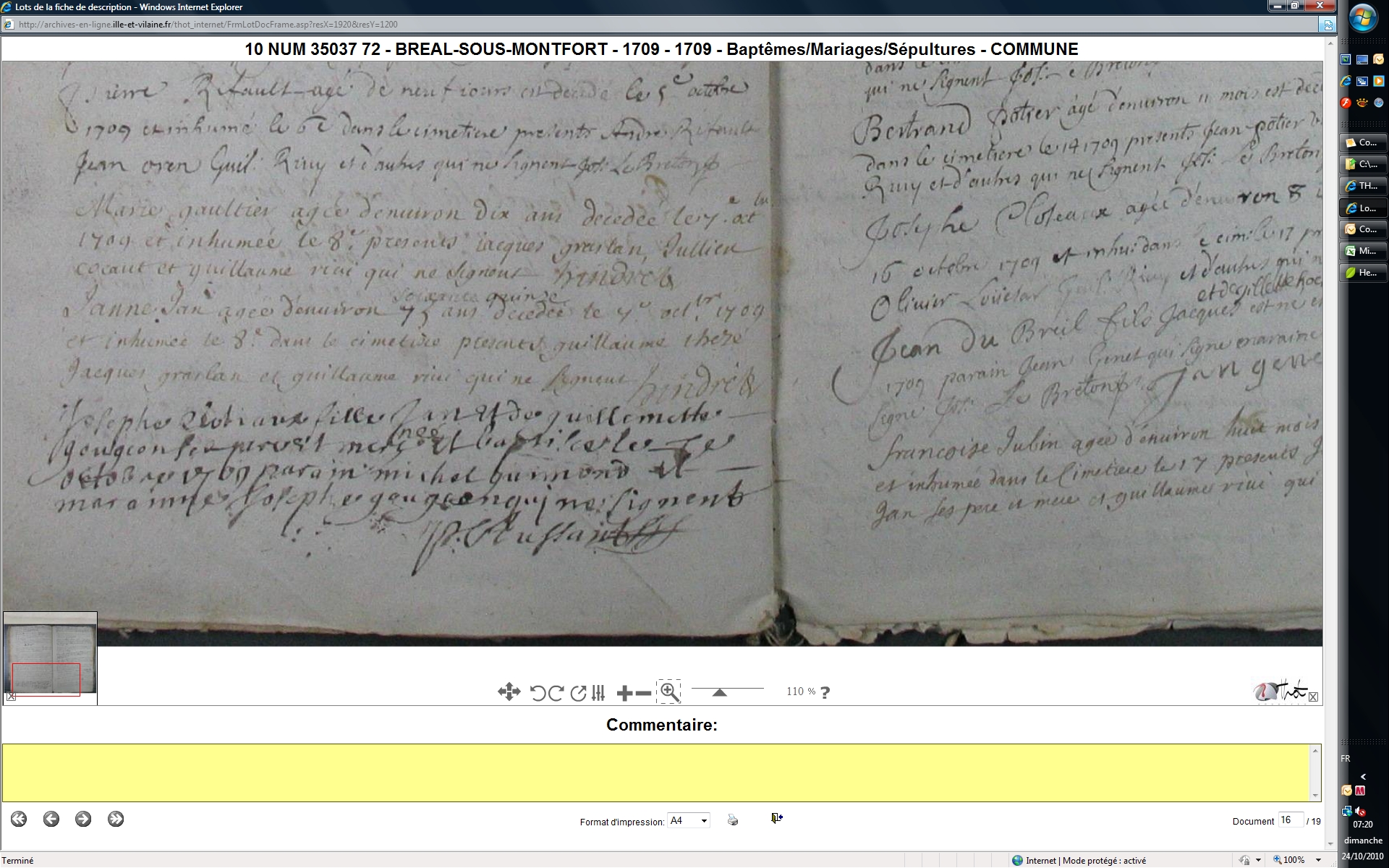The image size is (1389, 868).
Task: Jump to the last document page
Action: click(116, 819)
